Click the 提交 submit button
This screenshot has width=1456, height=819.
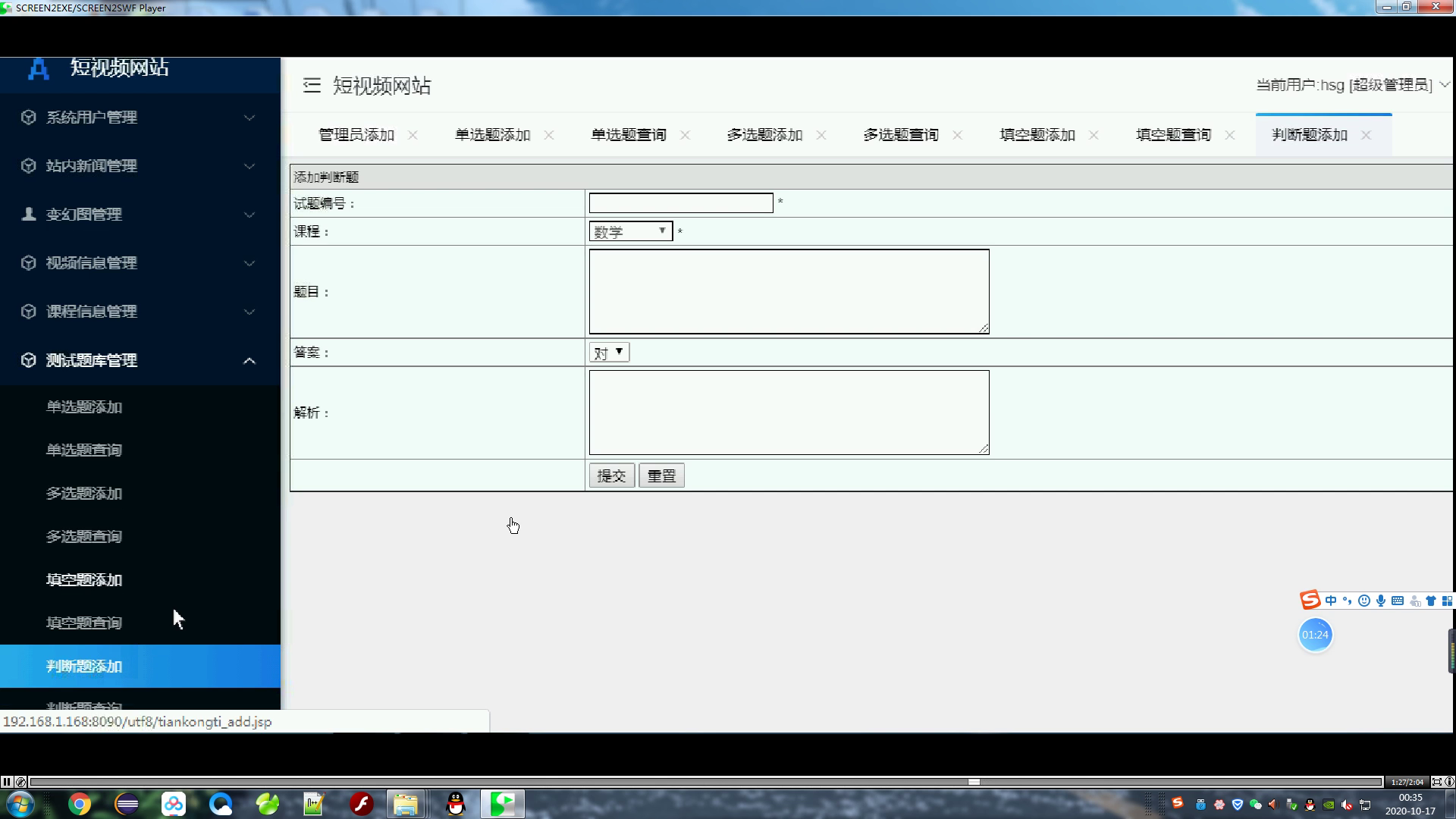611,475
